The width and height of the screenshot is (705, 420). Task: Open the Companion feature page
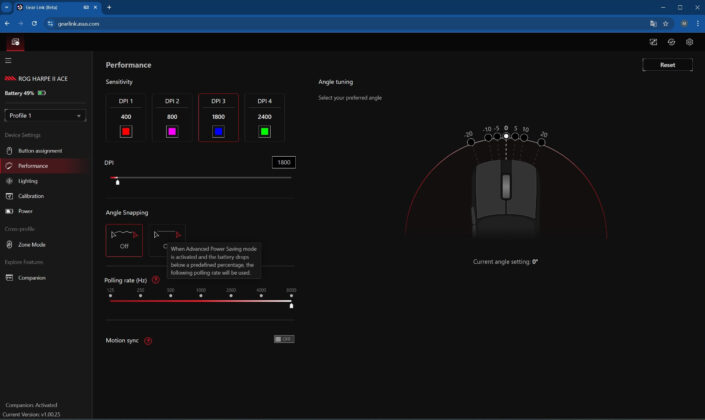tap(31, 278)
